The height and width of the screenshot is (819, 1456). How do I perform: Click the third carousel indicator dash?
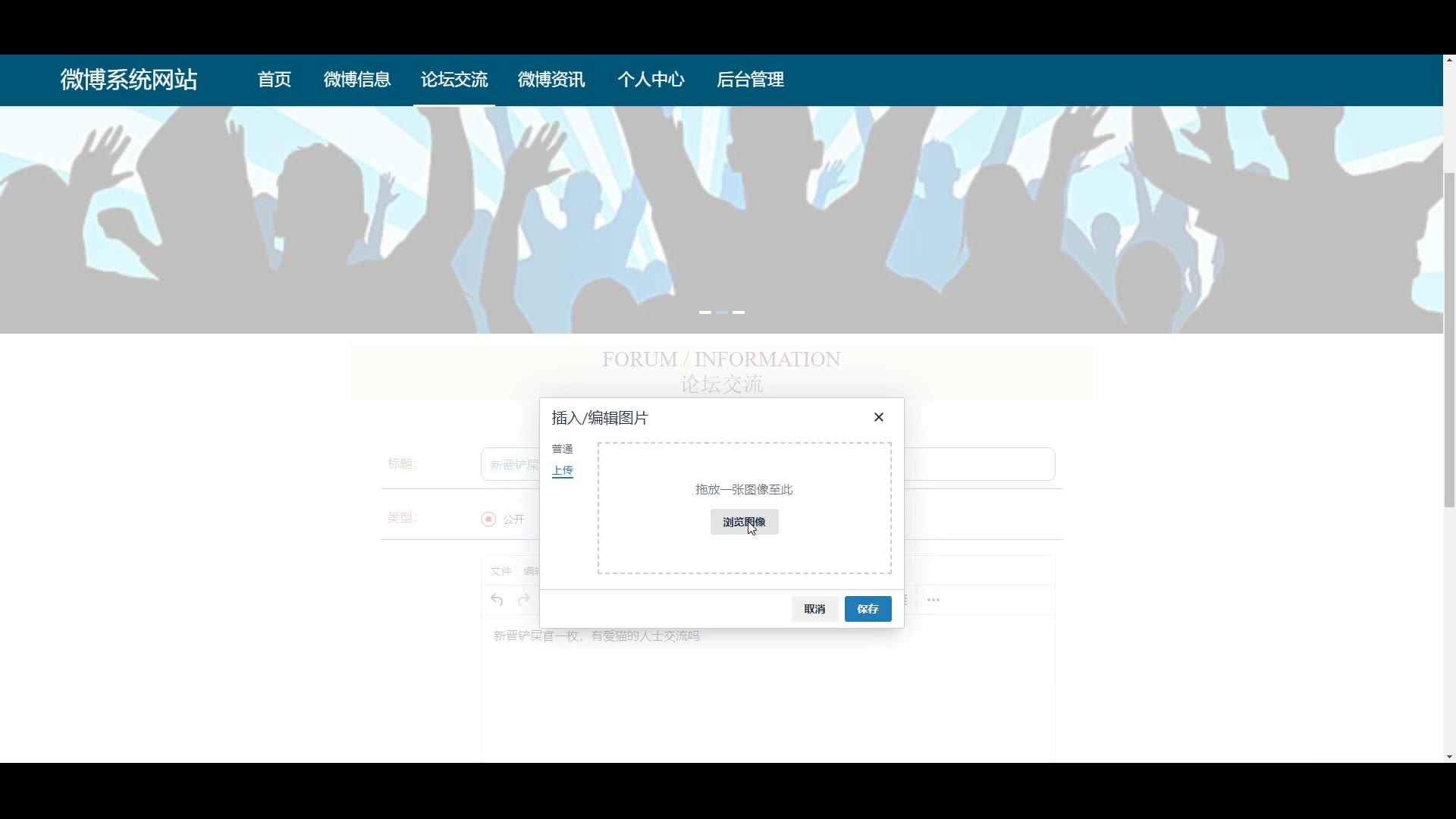tap(739, 312)
